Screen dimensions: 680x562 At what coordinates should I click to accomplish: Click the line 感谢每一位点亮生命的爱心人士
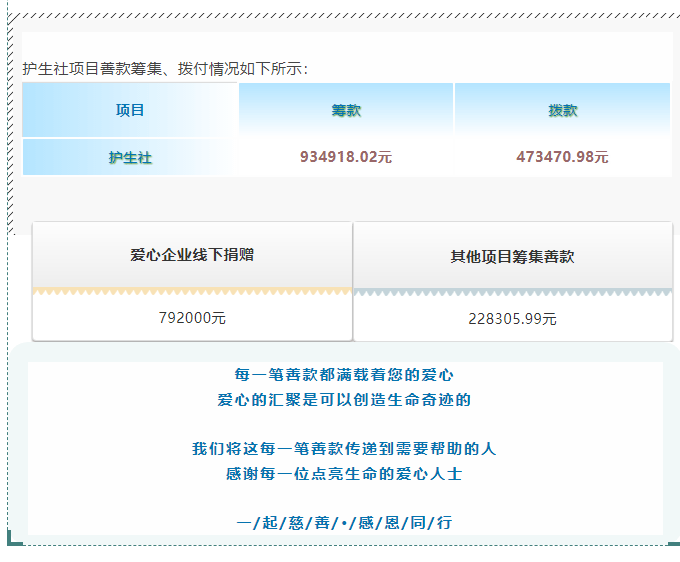(x=344, y=474)
